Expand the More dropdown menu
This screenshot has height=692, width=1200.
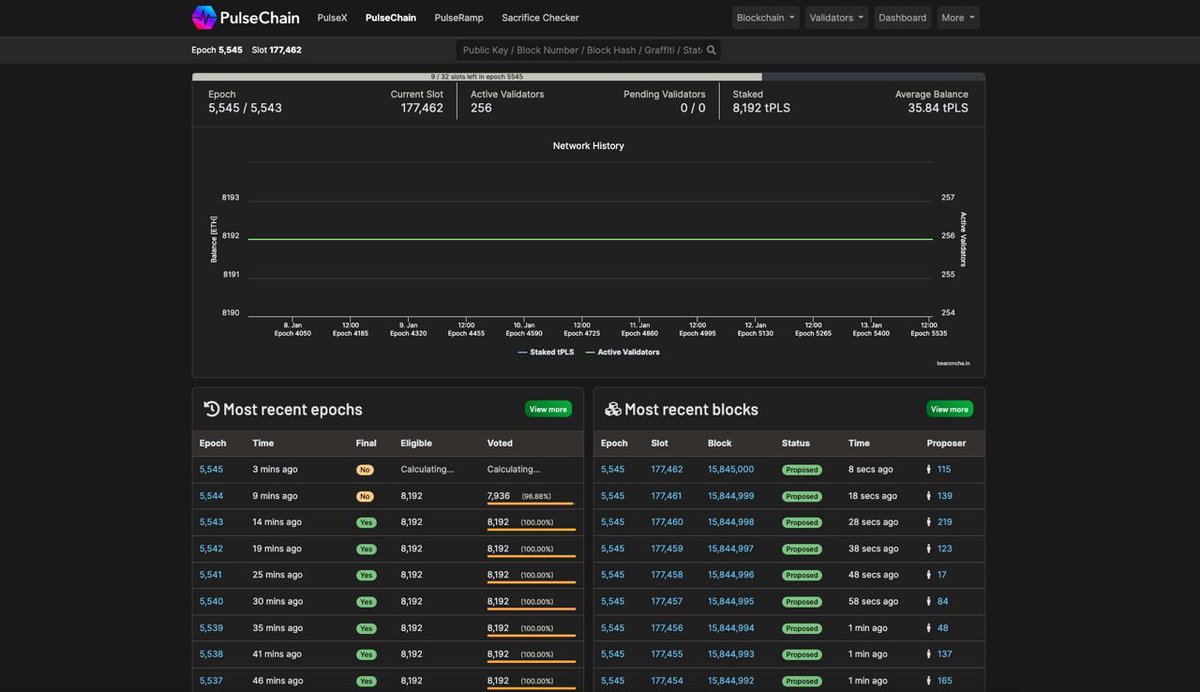tap(957, 18)
